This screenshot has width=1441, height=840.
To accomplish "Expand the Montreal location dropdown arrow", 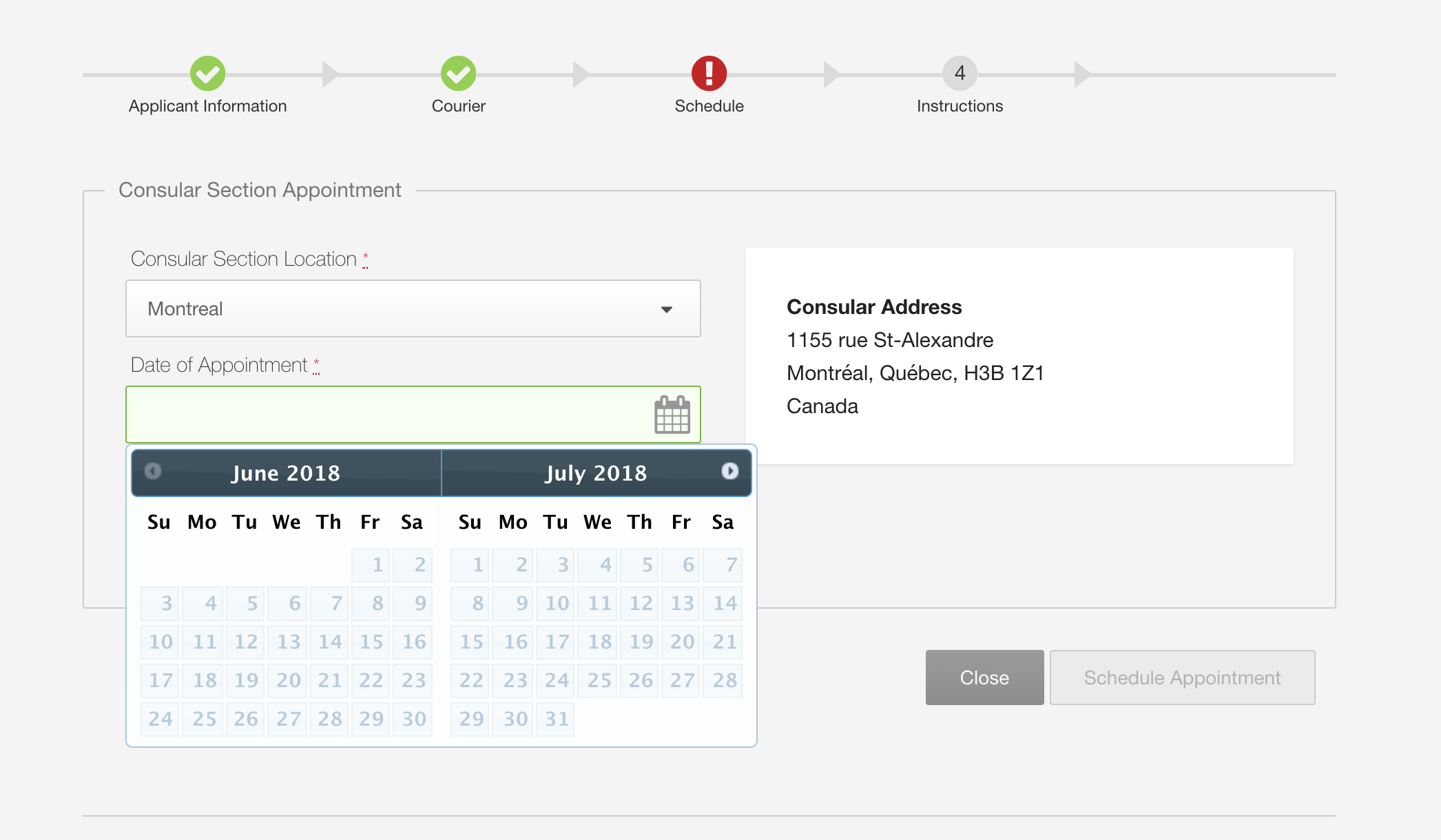I will tap(666, 309).
